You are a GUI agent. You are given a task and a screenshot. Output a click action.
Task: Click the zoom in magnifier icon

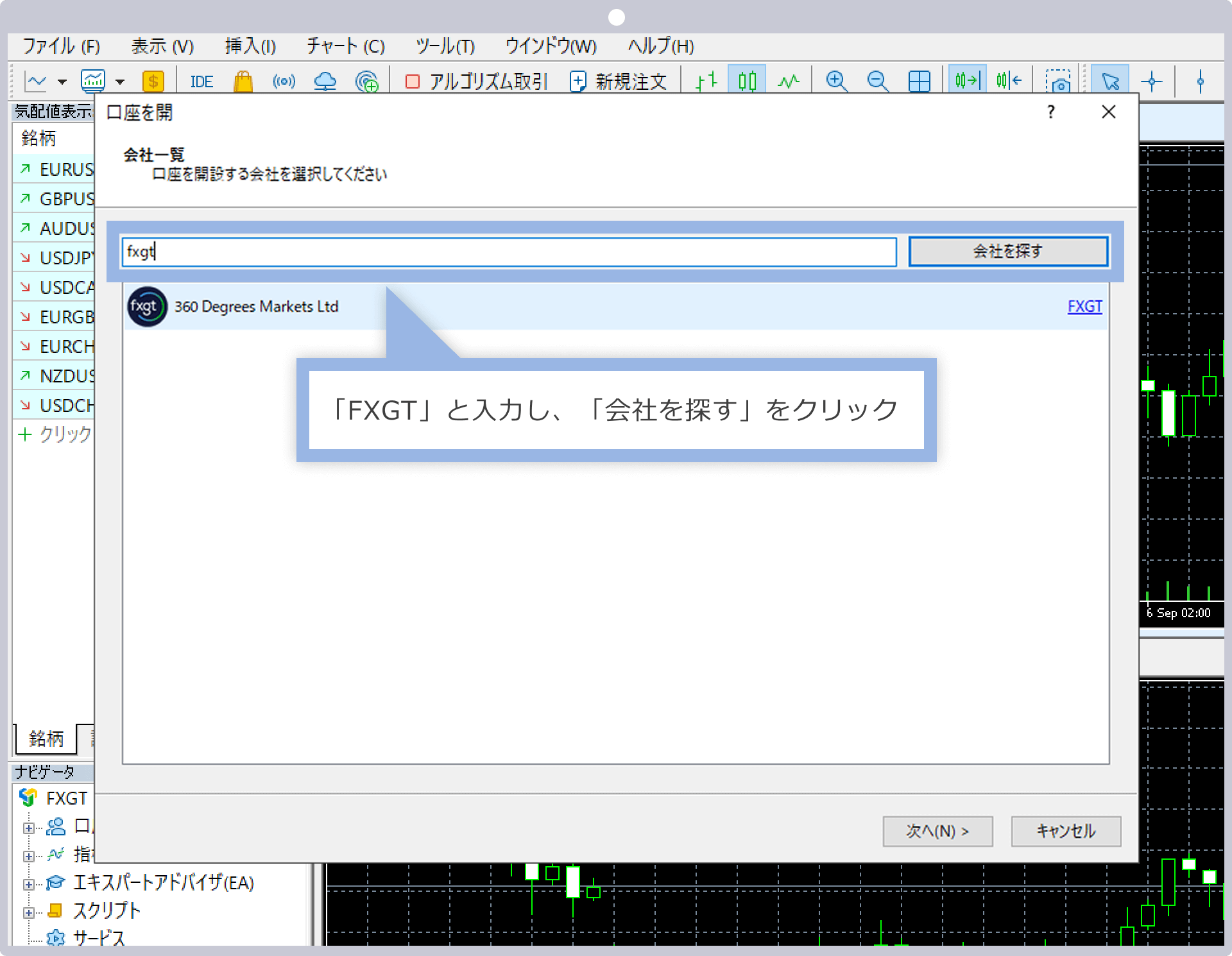[x=836, y=81]
